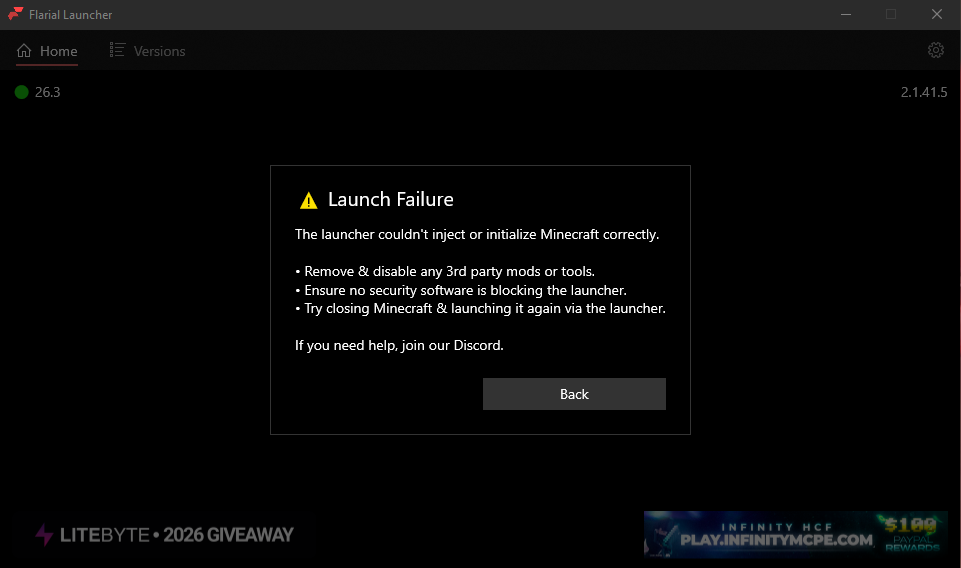Open the Litebyte 2026 Giveaway banner
This screenshot has height=568, width=961.
(164, 534)
